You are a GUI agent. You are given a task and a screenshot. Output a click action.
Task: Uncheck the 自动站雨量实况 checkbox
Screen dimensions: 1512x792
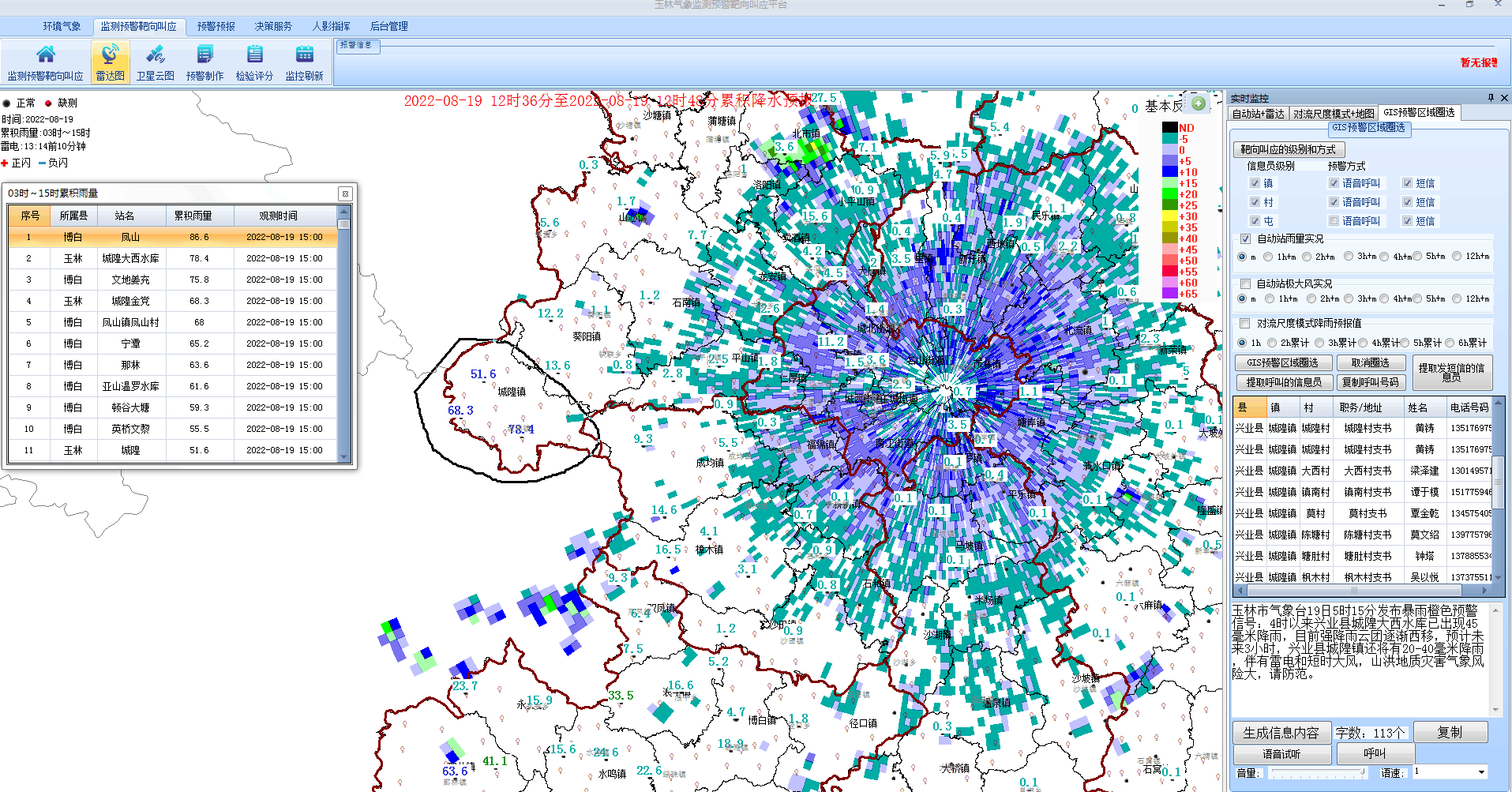1245,238
